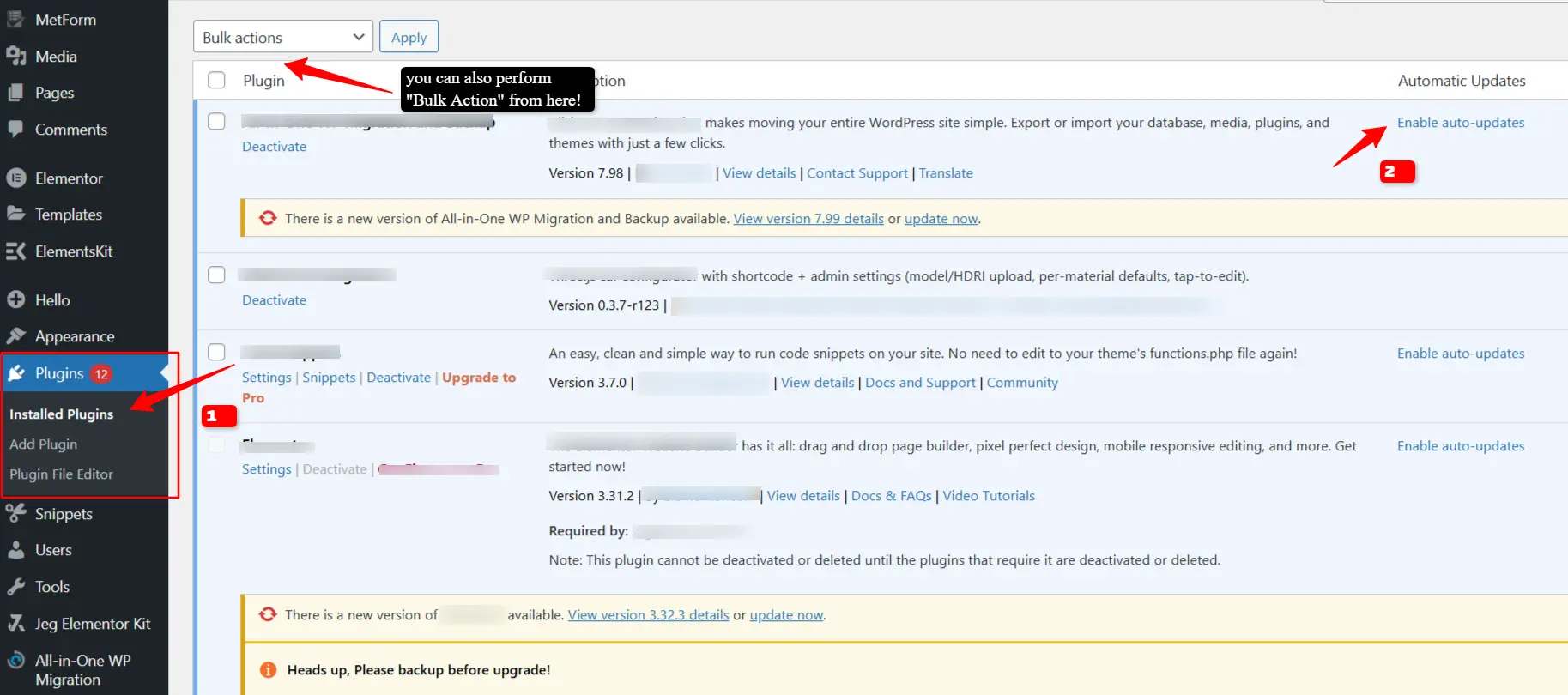Enable auto-updates for version 7.98 plugin

(x=1461, y=123)
